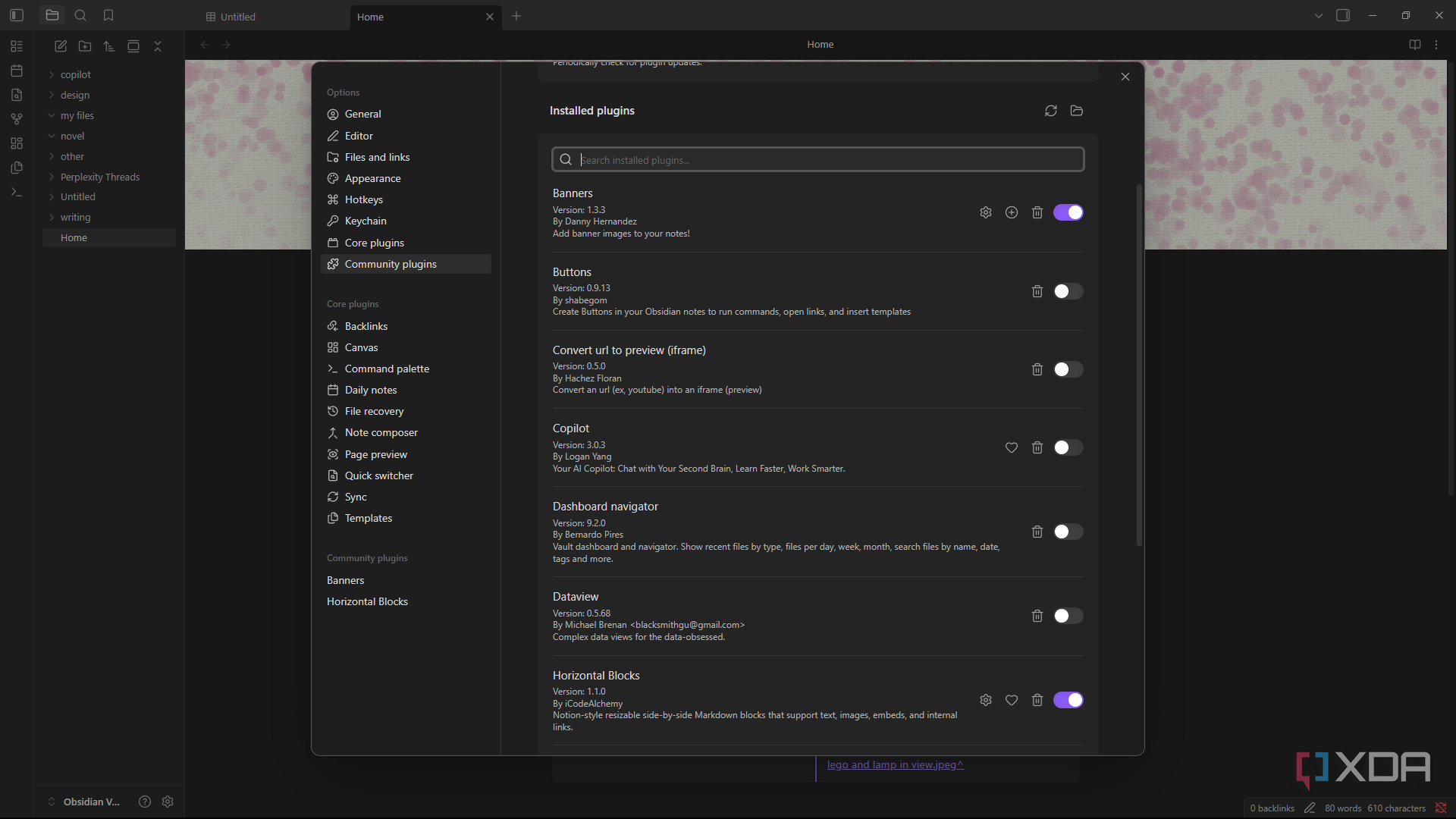This screenshot has height=819, width=1456.
Task: Switch to the Untitled tab
Action: click(273, 17)
